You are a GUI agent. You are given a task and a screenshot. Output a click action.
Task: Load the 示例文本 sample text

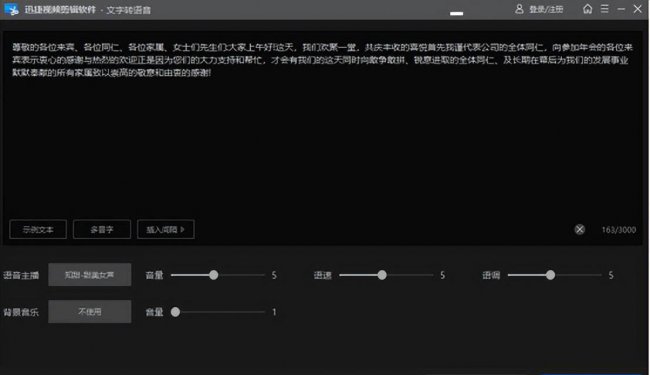(38, 229)
